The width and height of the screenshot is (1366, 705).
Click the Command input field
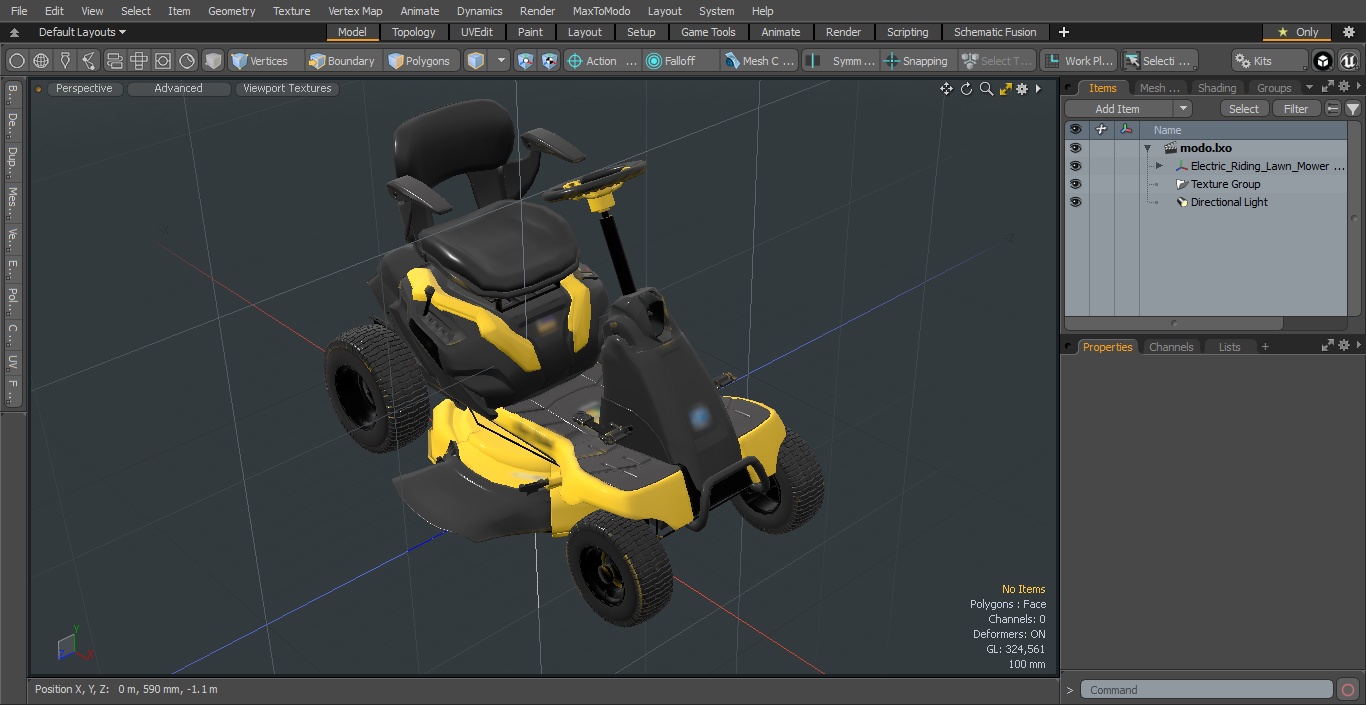tap(1206, 690)
